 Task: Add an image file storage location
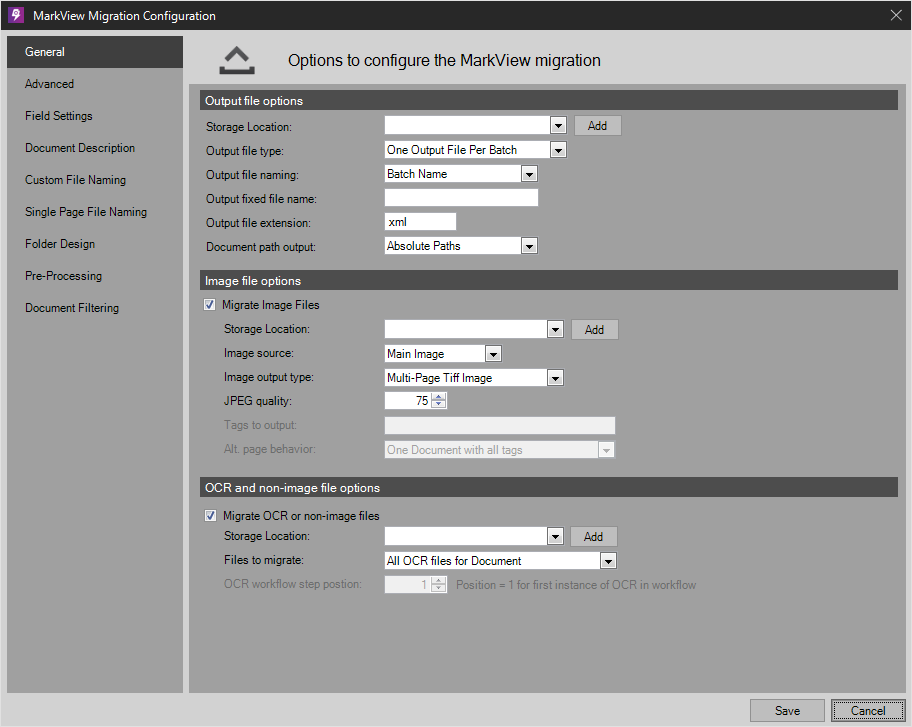pyautogui.click(x=594, y=330)
